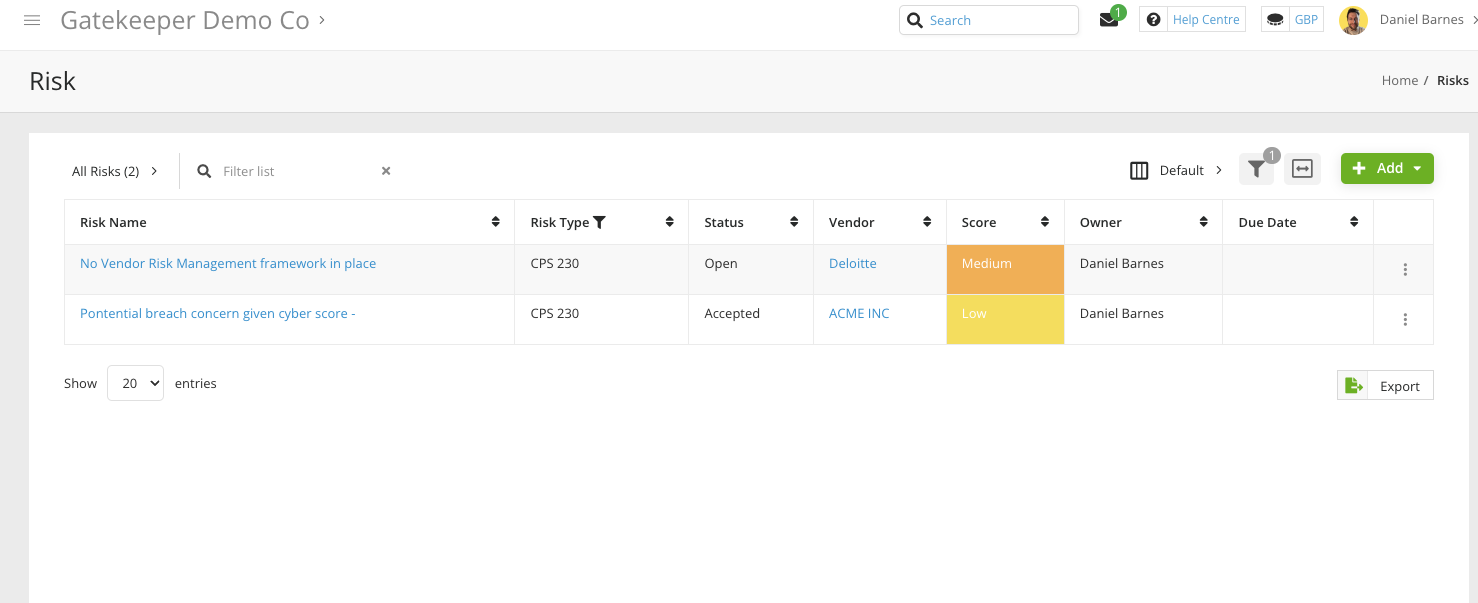The height and width of the screenshot is (603, 1478).
Task: Open the Show entries dropdown
Action: pos(135,383)
